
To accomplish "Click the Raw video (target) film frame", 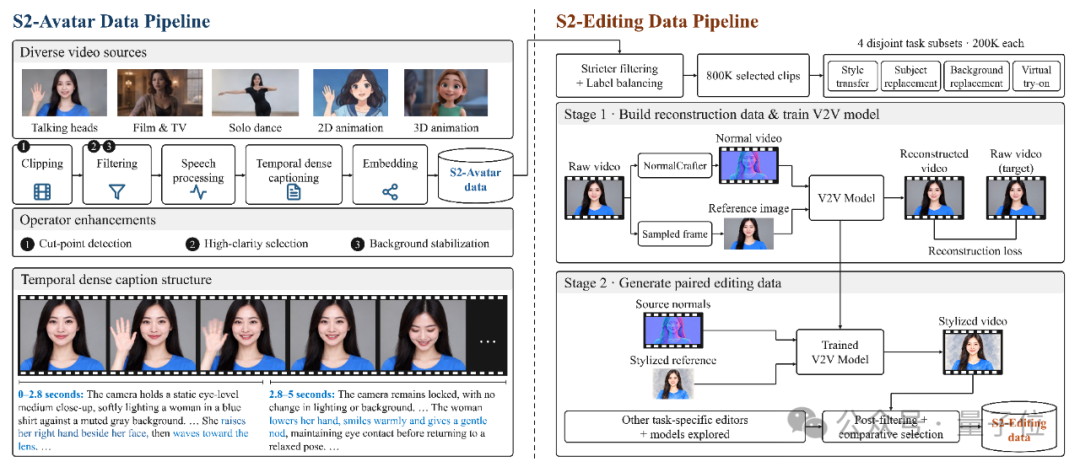I will pyautogui.click(x=1016, y=197).
